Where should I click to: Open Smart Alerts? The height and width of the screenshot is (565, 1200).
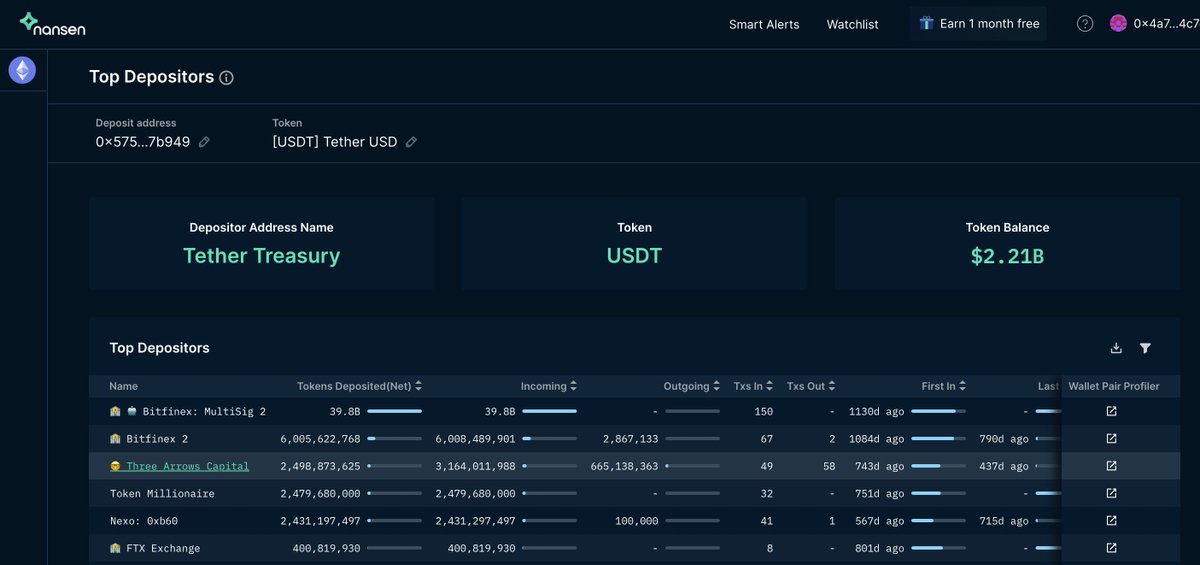(764, 24)
